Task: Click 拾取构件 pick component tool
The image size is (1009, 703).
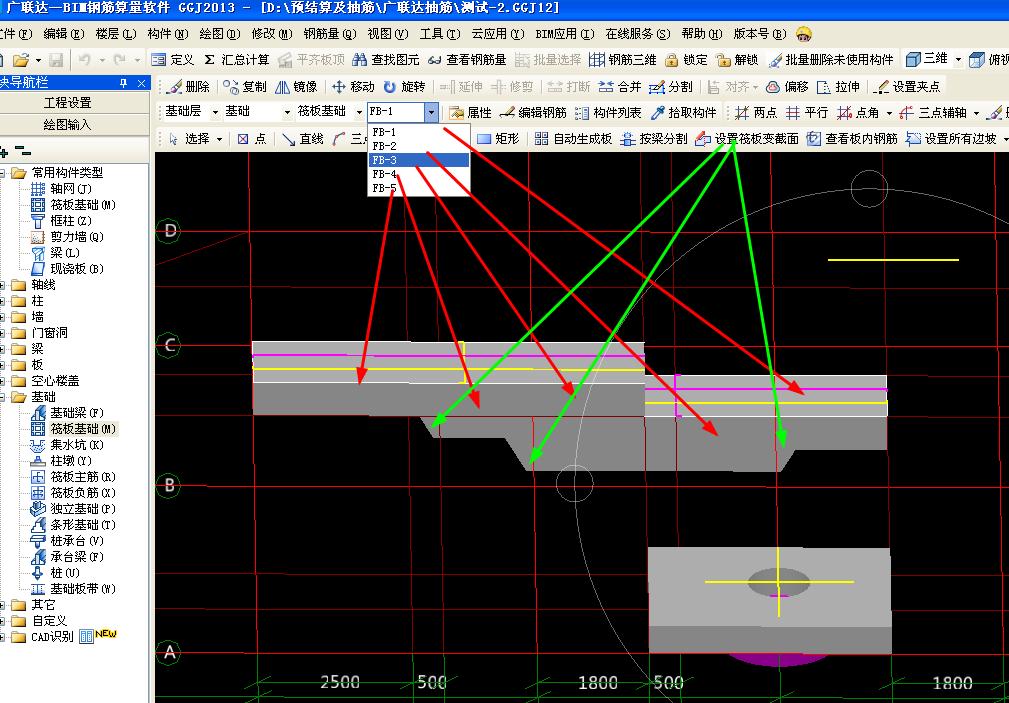Action: pyautogui.click(x=683, y=113)
